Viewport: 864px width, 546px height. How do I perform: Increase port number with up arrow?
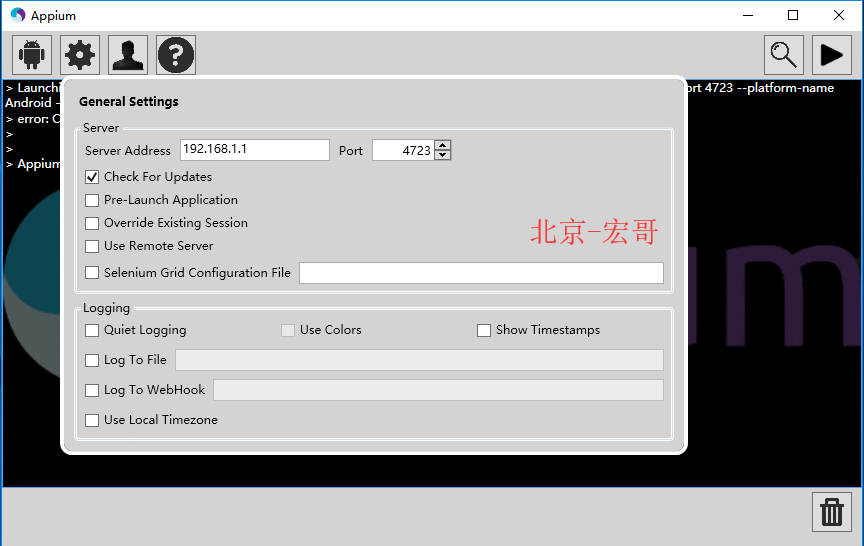pyautogui.click(x=442, y=145)
